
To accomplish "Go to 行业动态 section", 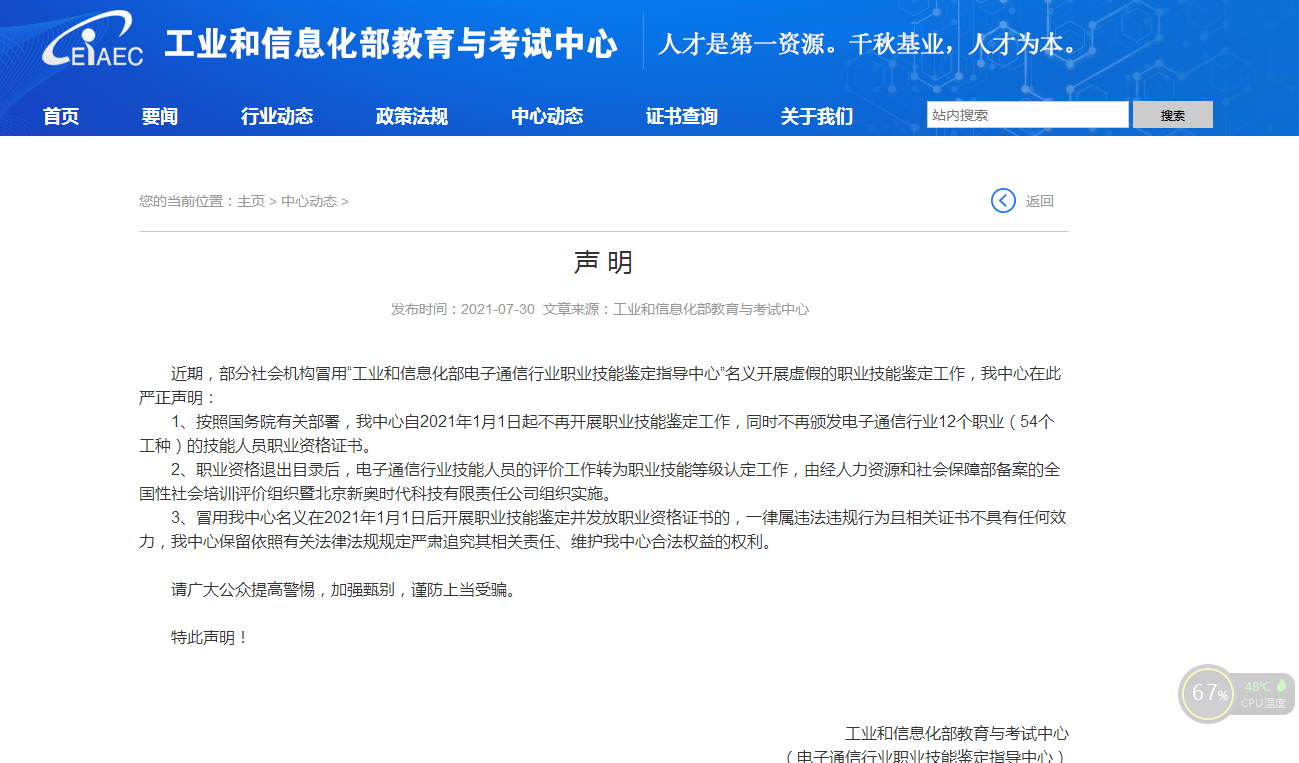I will 277,116.
